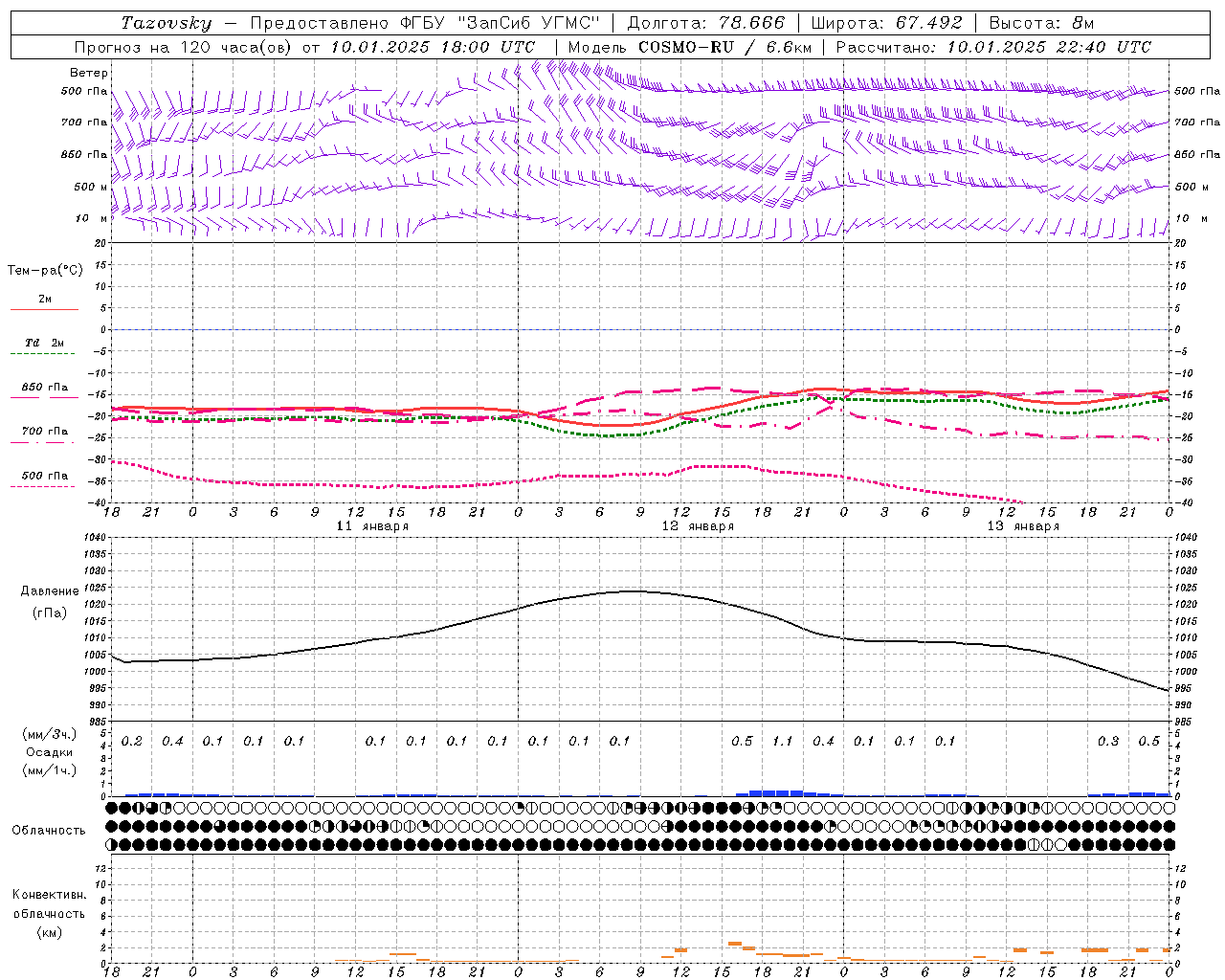Image resolution: width=1225 pixels, height=980 pixels.
Task: Click the 'Td 2м' dew point legend entry
Action: pyautogui.click(x=45, y=343)
